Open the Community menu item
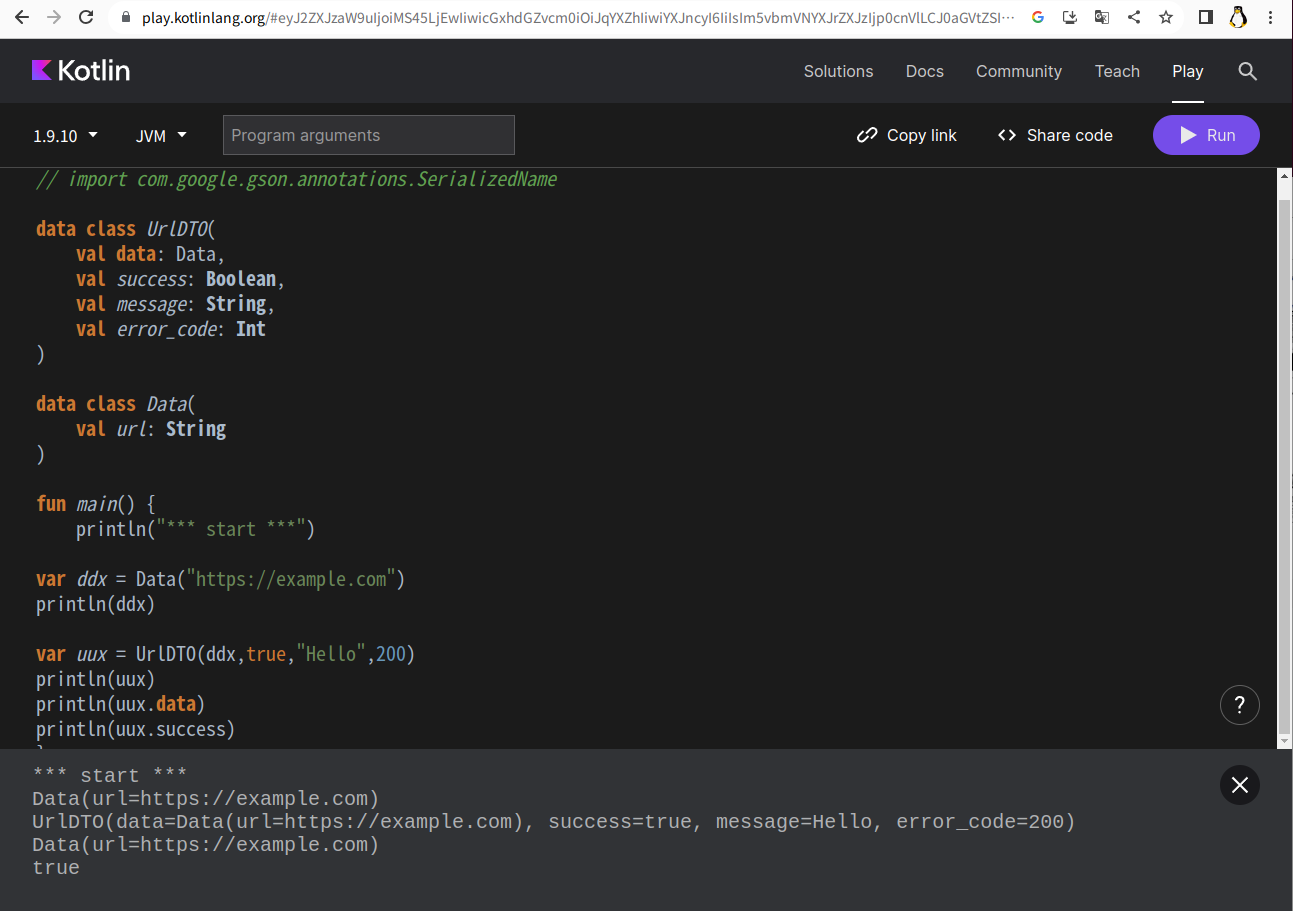 coord(1018,71)
